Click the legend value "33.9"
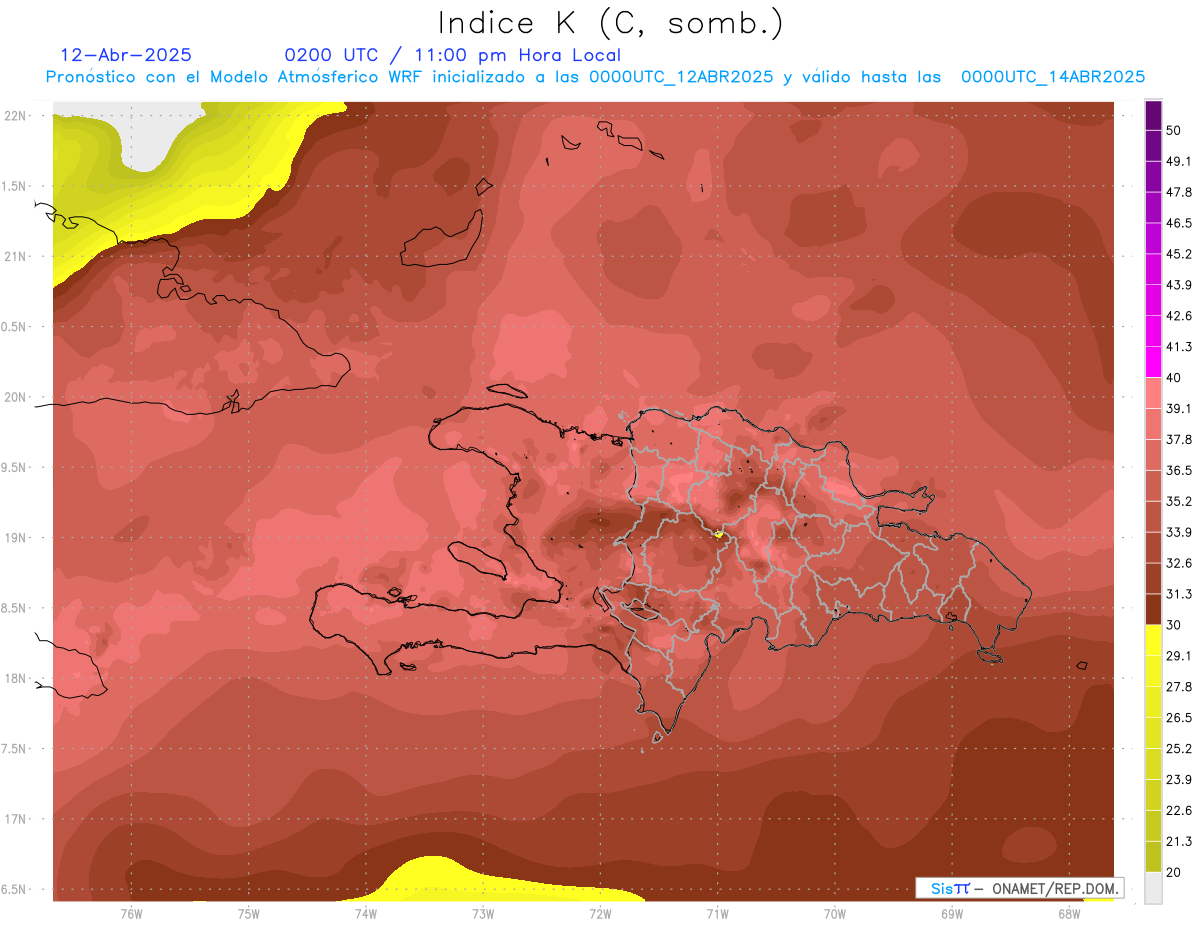The image size is (1200, 927). (1179, 532)
